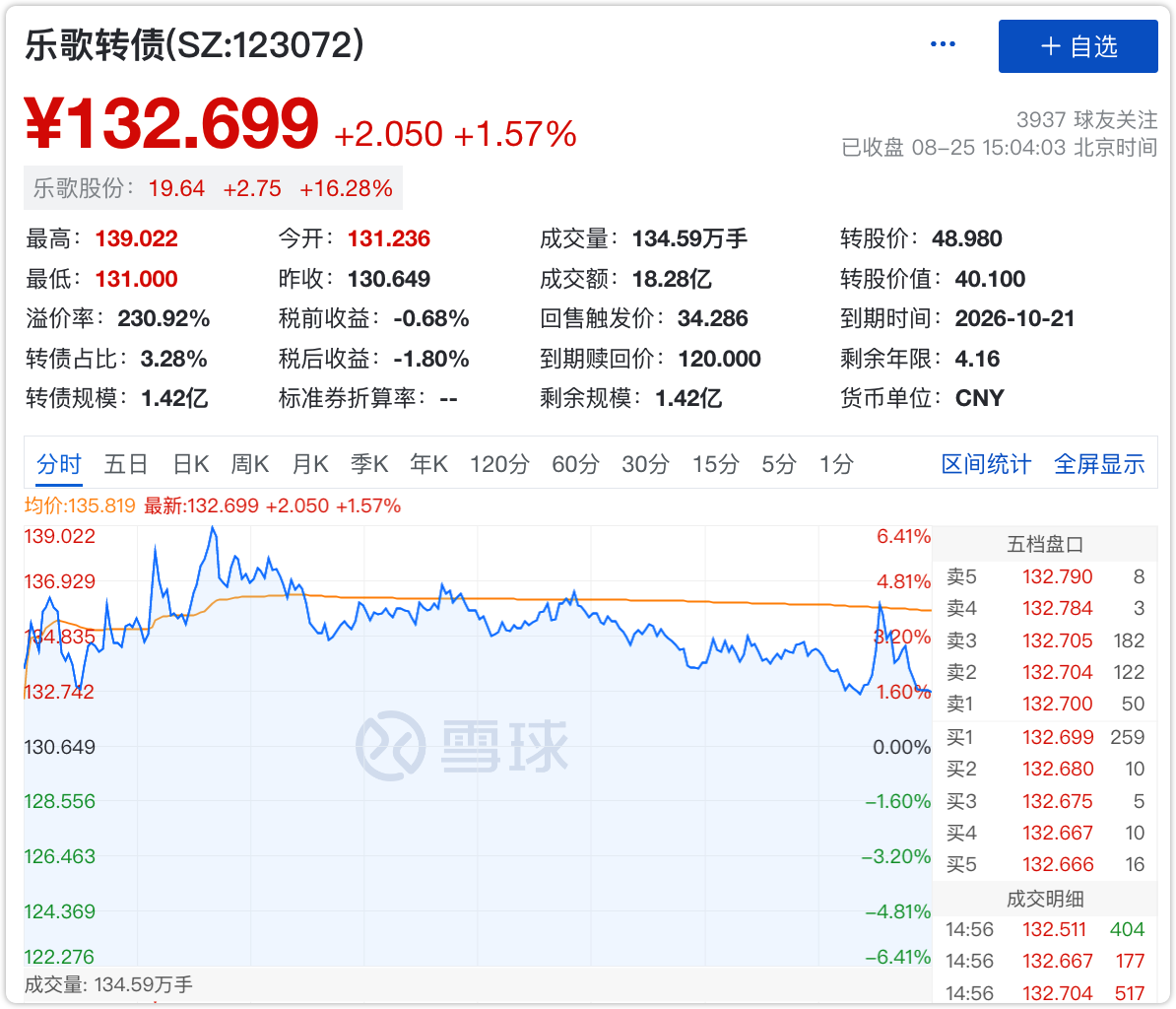Switch to the 5分 interval tab

[778, 464]
